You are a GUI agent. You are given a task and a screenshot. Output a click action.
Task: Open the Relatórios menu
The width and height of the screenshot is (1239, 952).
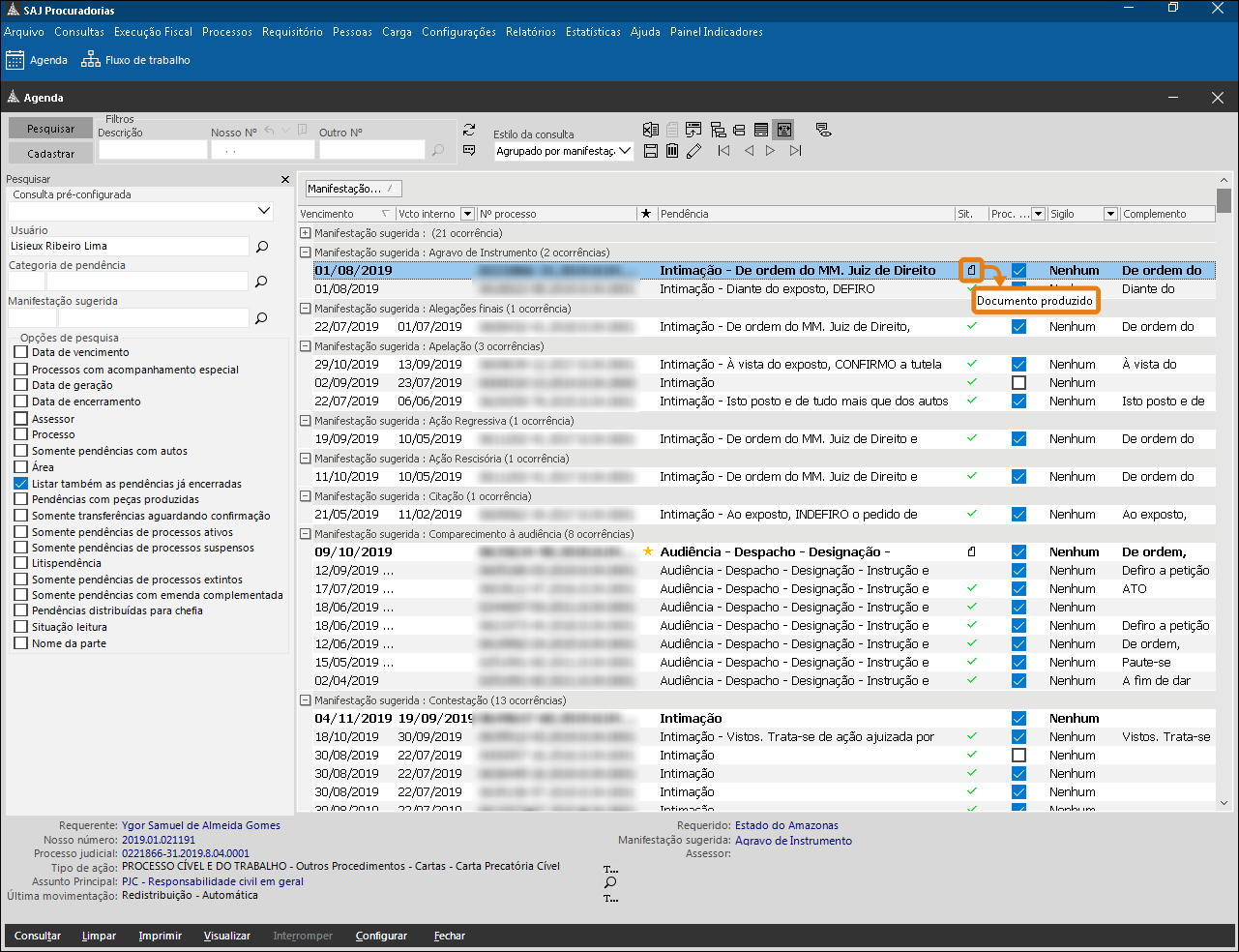click(x=531, y=32)
